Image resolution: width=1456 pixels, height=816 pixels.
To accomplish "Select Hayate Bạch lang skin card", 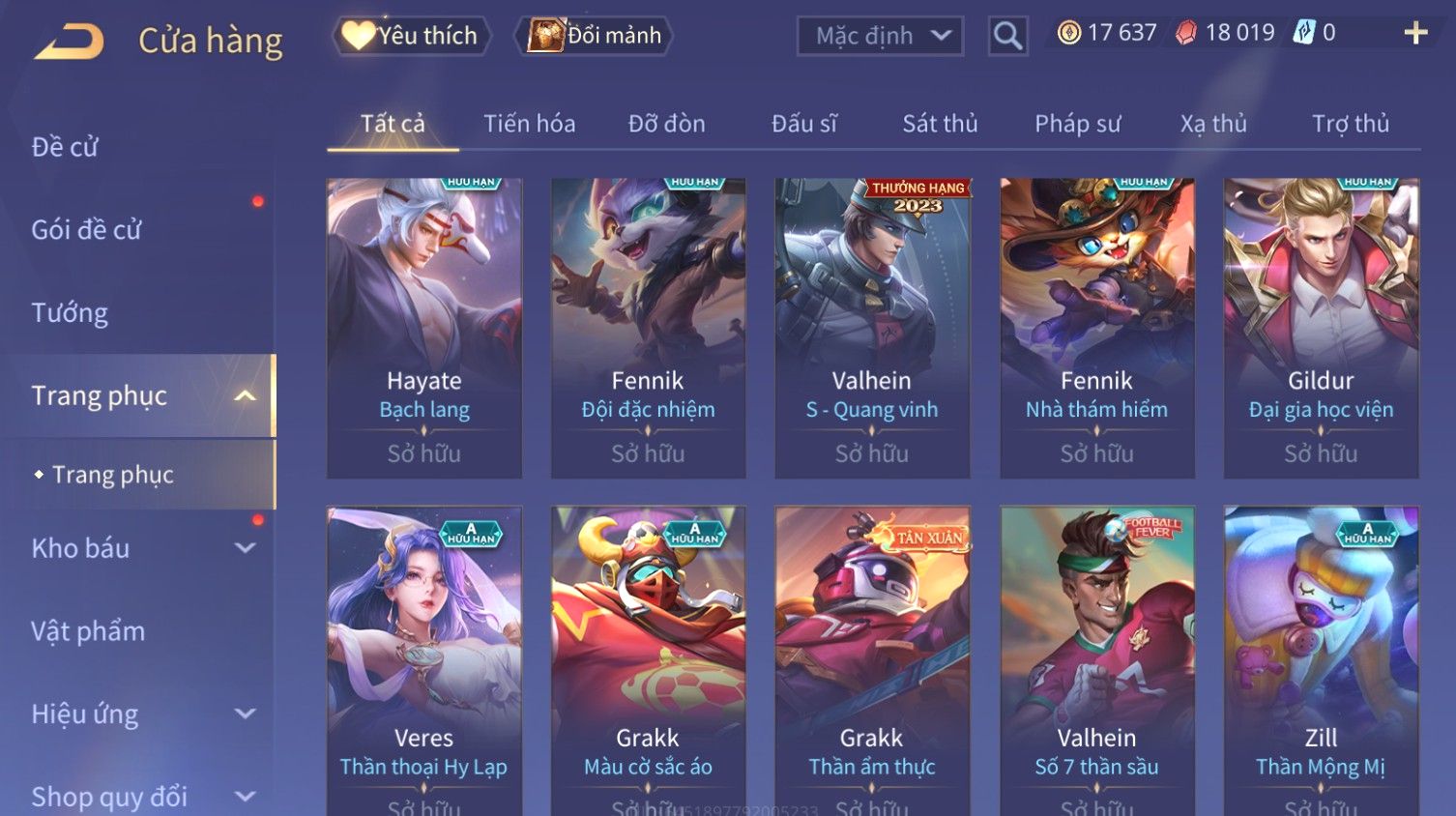I will click(x=424, y=328).
